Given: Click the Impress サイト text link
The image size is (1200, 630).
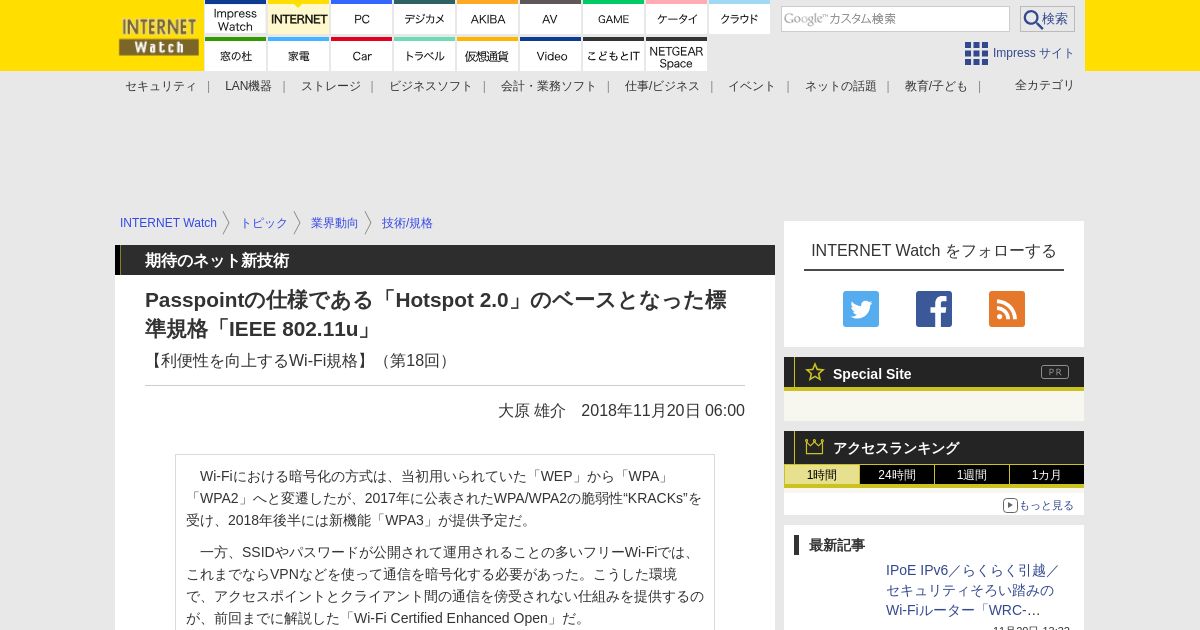Looking at the screenshot, I should 1034,53.
